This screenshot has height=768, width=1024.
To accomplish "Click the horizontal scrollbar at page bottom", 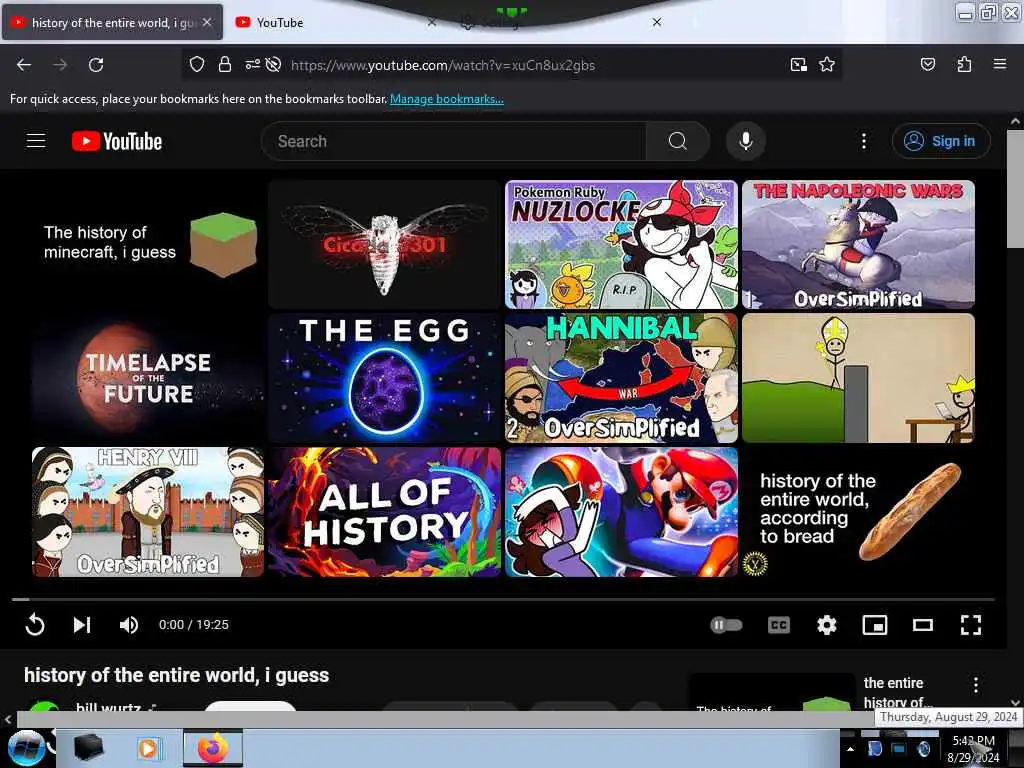I will 444,719.
